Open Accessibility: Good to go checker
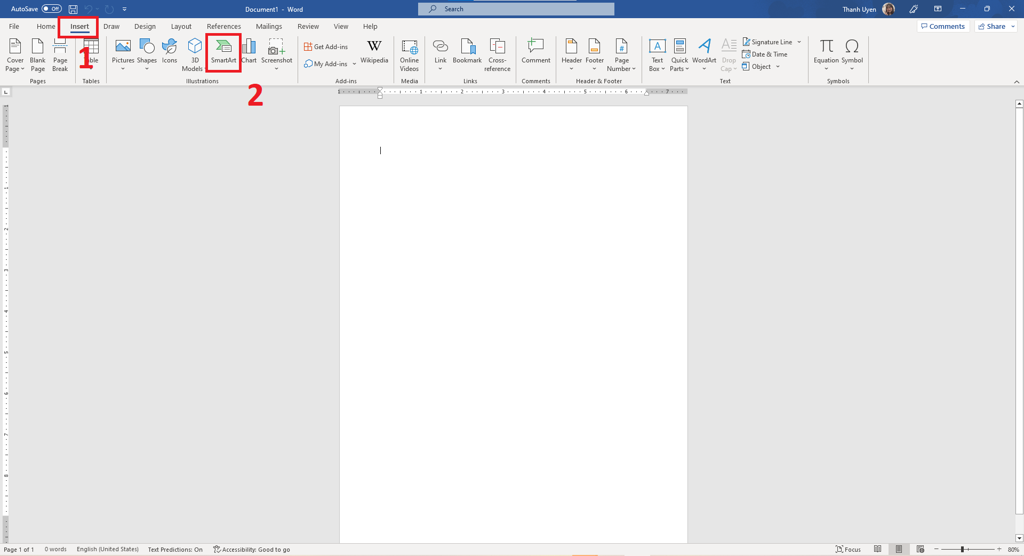The image size is (1024, 556). (x=251, y=549)
